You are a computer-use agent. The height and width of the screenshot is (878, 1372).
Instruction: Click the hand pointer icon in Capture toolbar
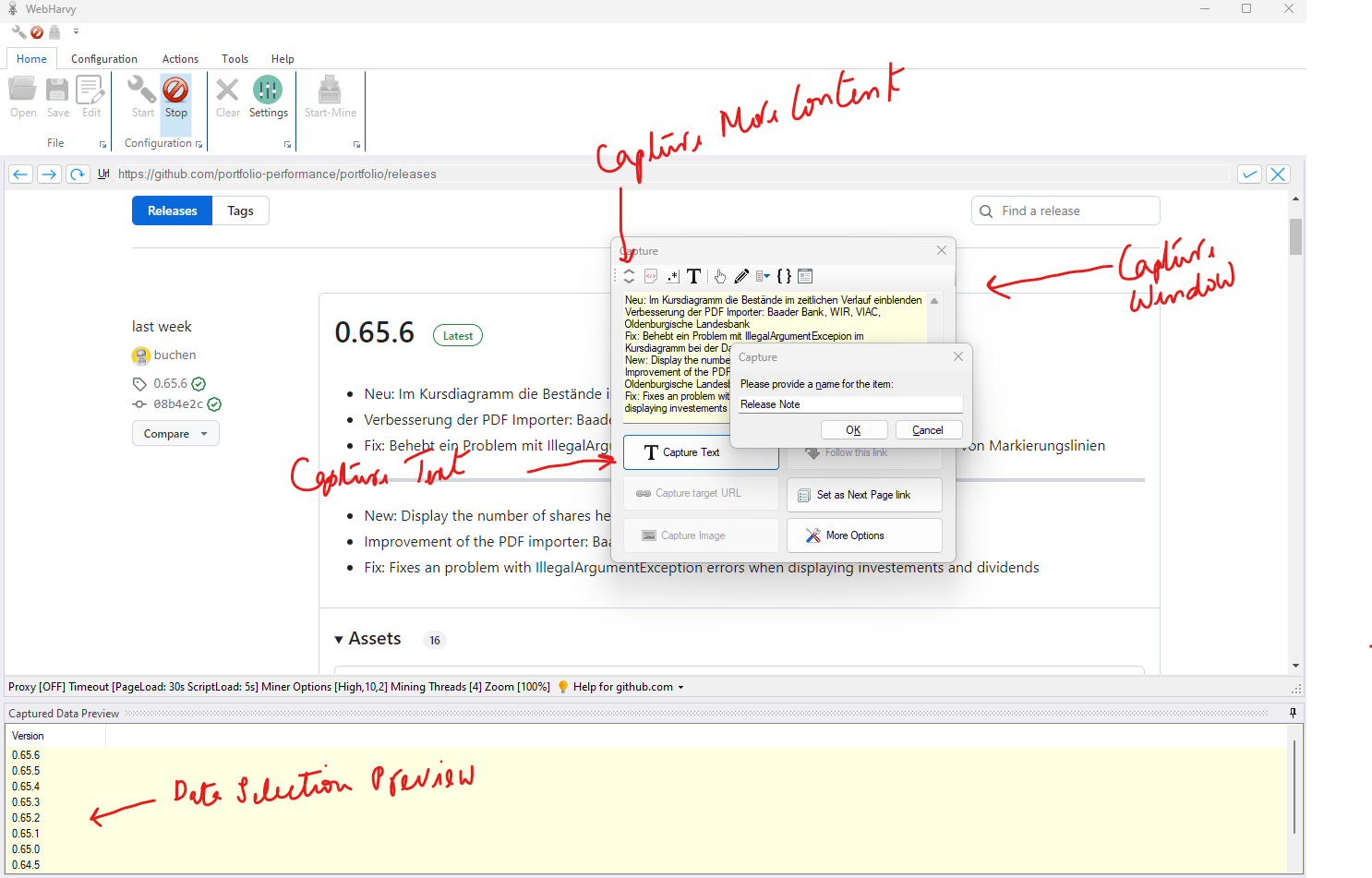[720, 276]
